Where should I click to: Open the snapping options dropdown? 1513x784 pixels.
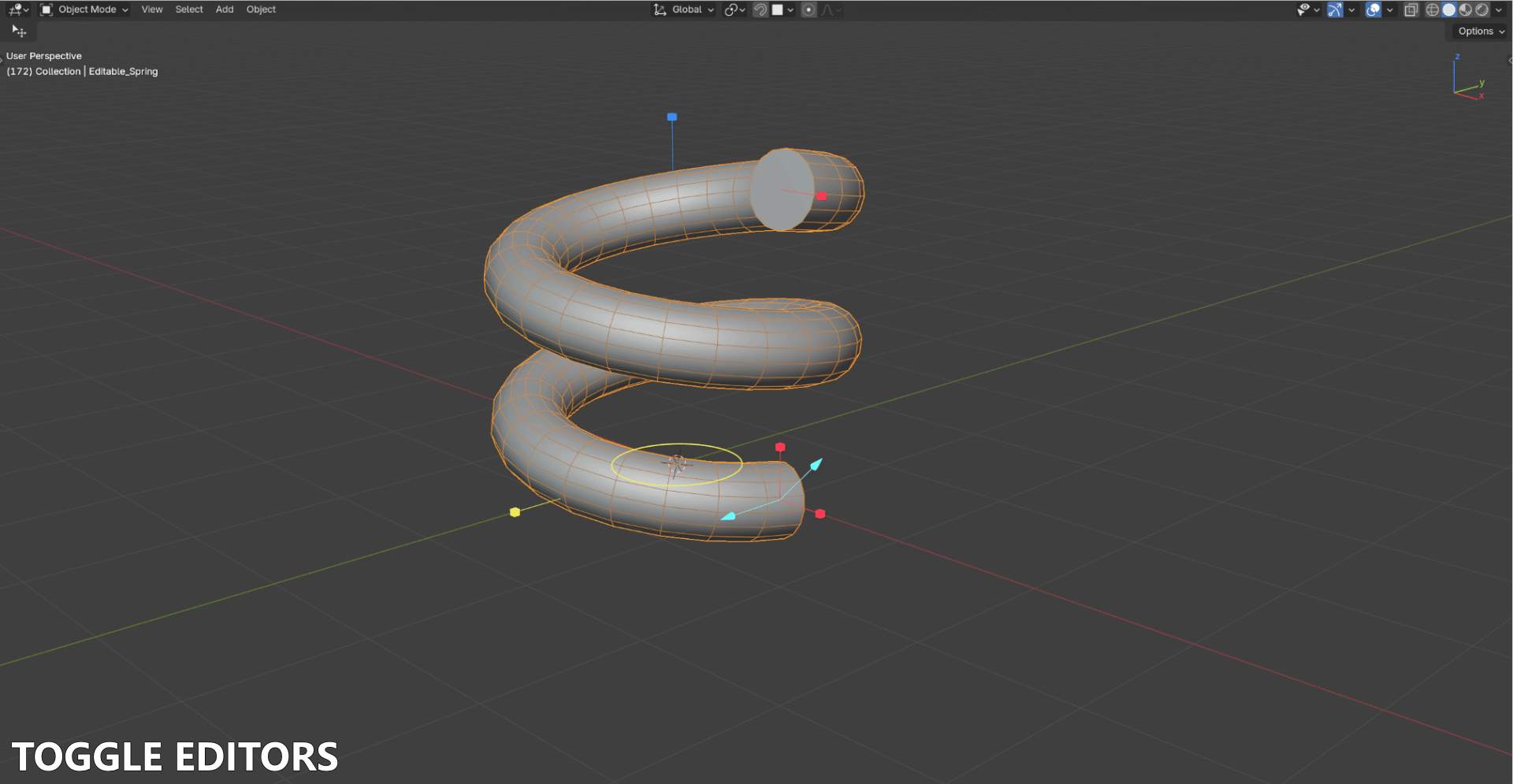tap(783, 9)
